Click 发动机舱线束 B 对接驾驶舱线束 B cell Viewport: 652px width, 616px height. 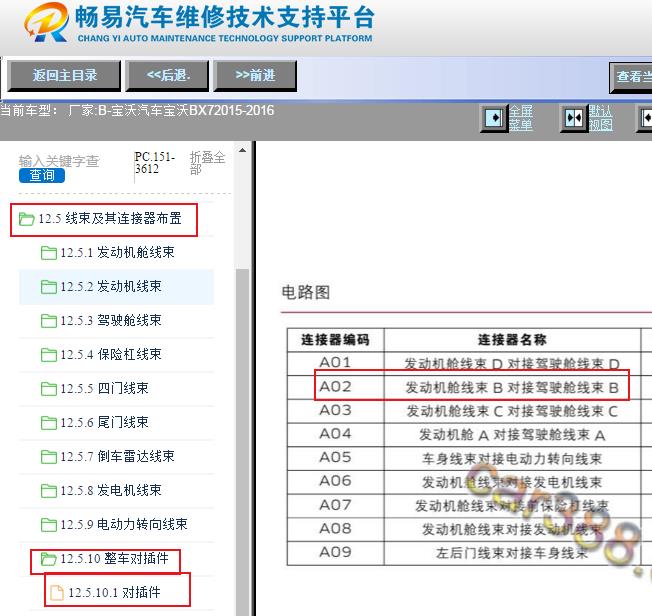click(x=512, y=388)
